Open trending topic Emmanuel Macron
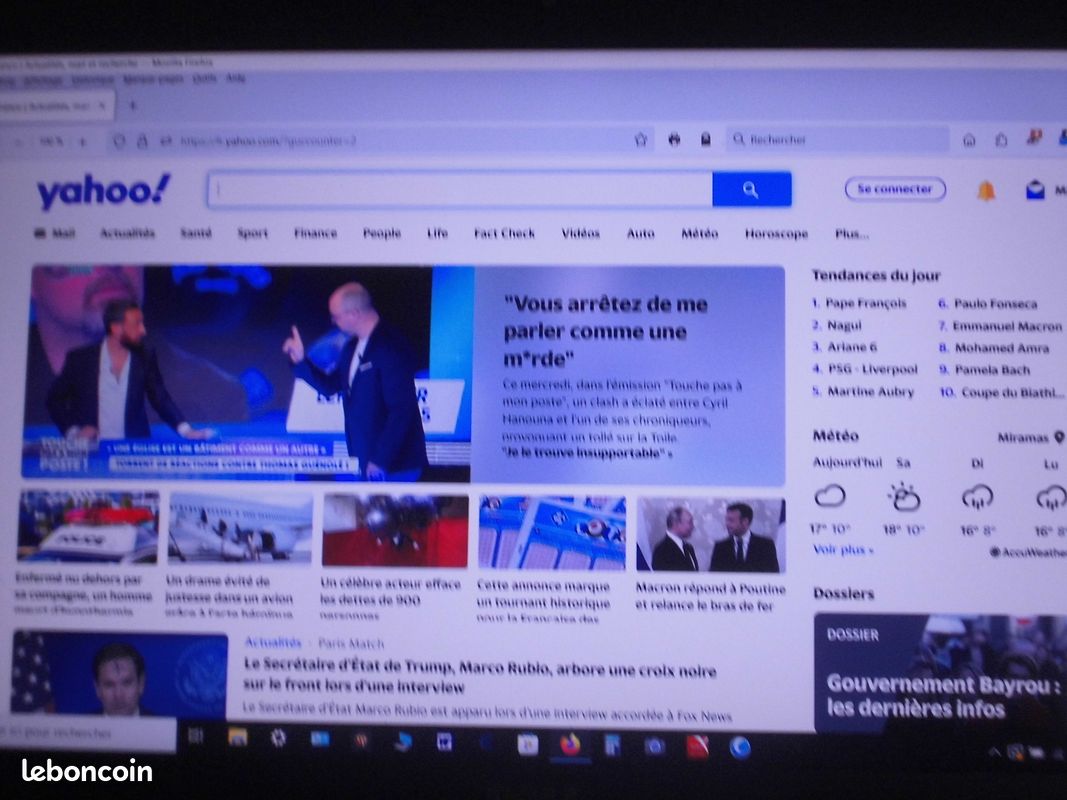This screenshot has width=1067, height=800. [x=1007, y=326]
